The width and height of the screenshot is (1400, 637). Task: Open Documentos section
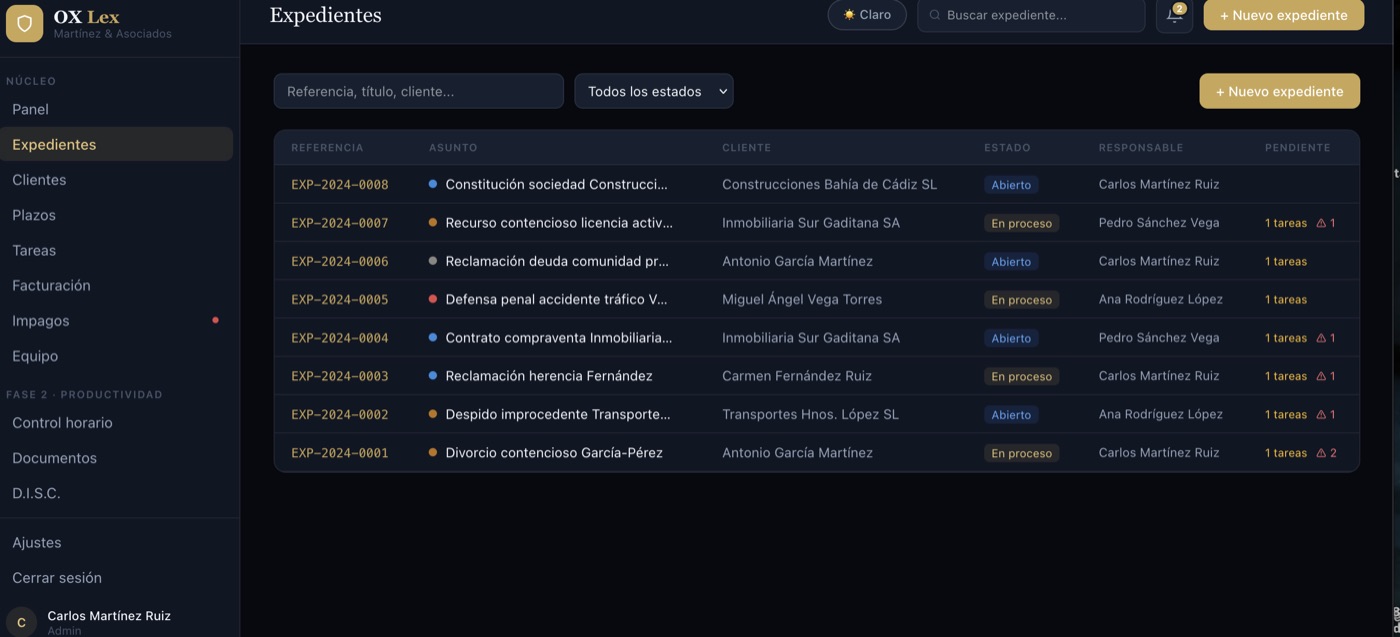(54, 458)
